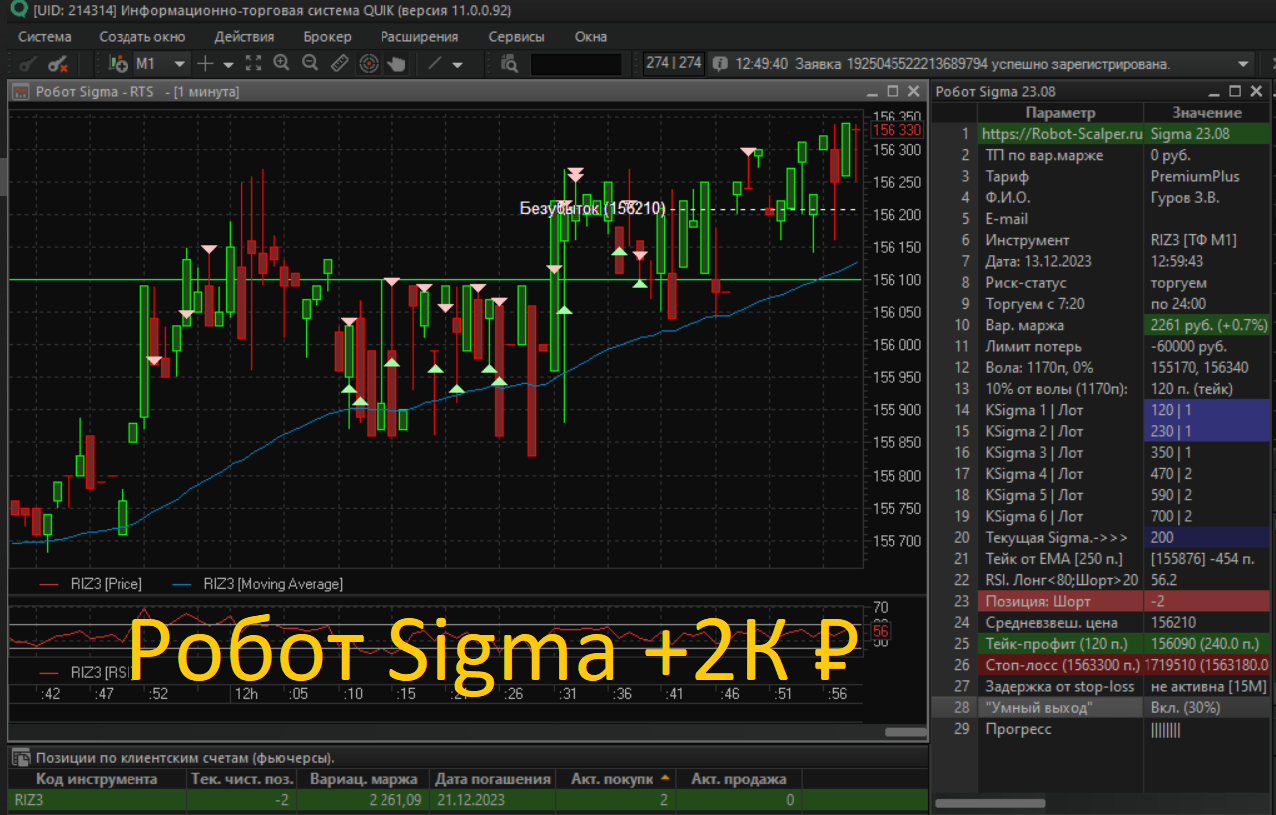Image resolution: width=1276 pixels, height=815 pixels.
Task: Click the https://Robot-Scalper.ru link cell
Action: click(1061, 133)
